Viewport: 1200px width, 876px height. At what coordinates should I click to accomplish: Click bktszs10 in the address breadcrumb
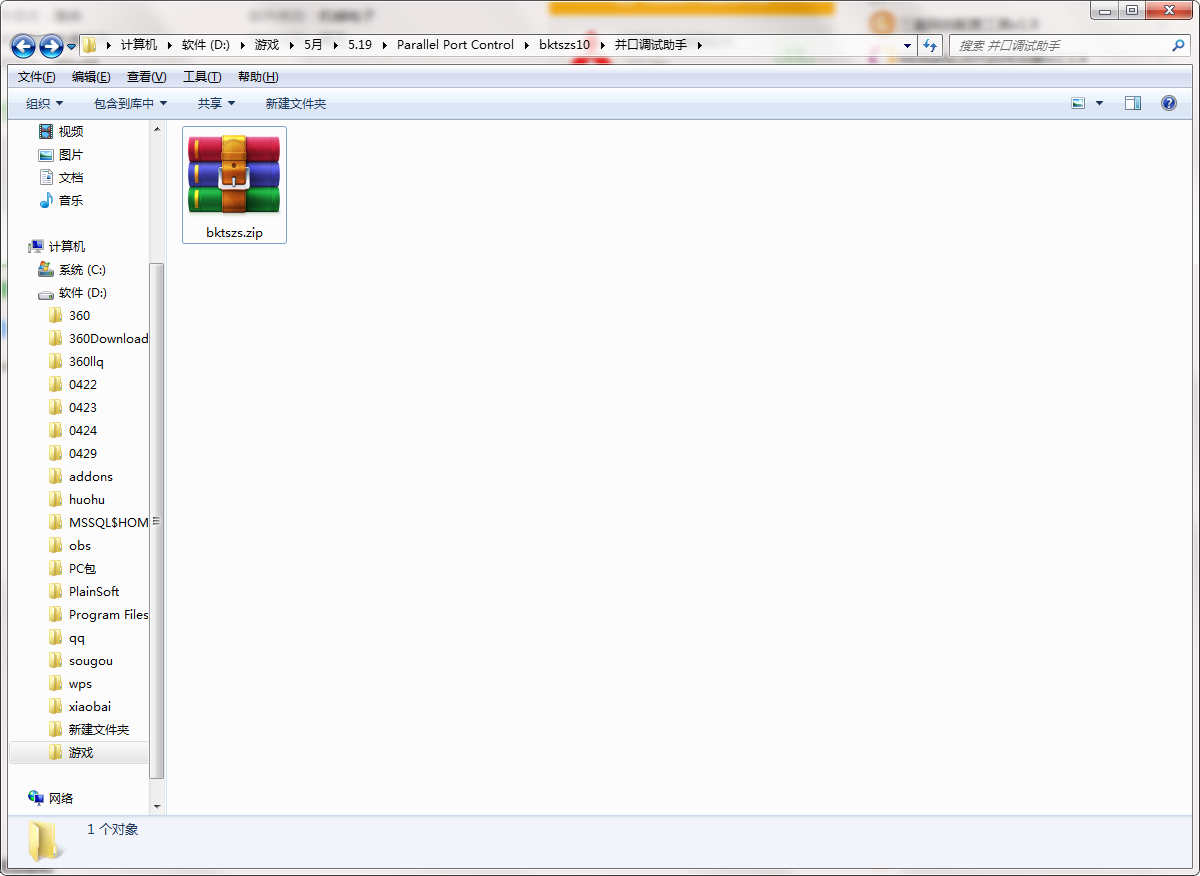tap(565, 45)
